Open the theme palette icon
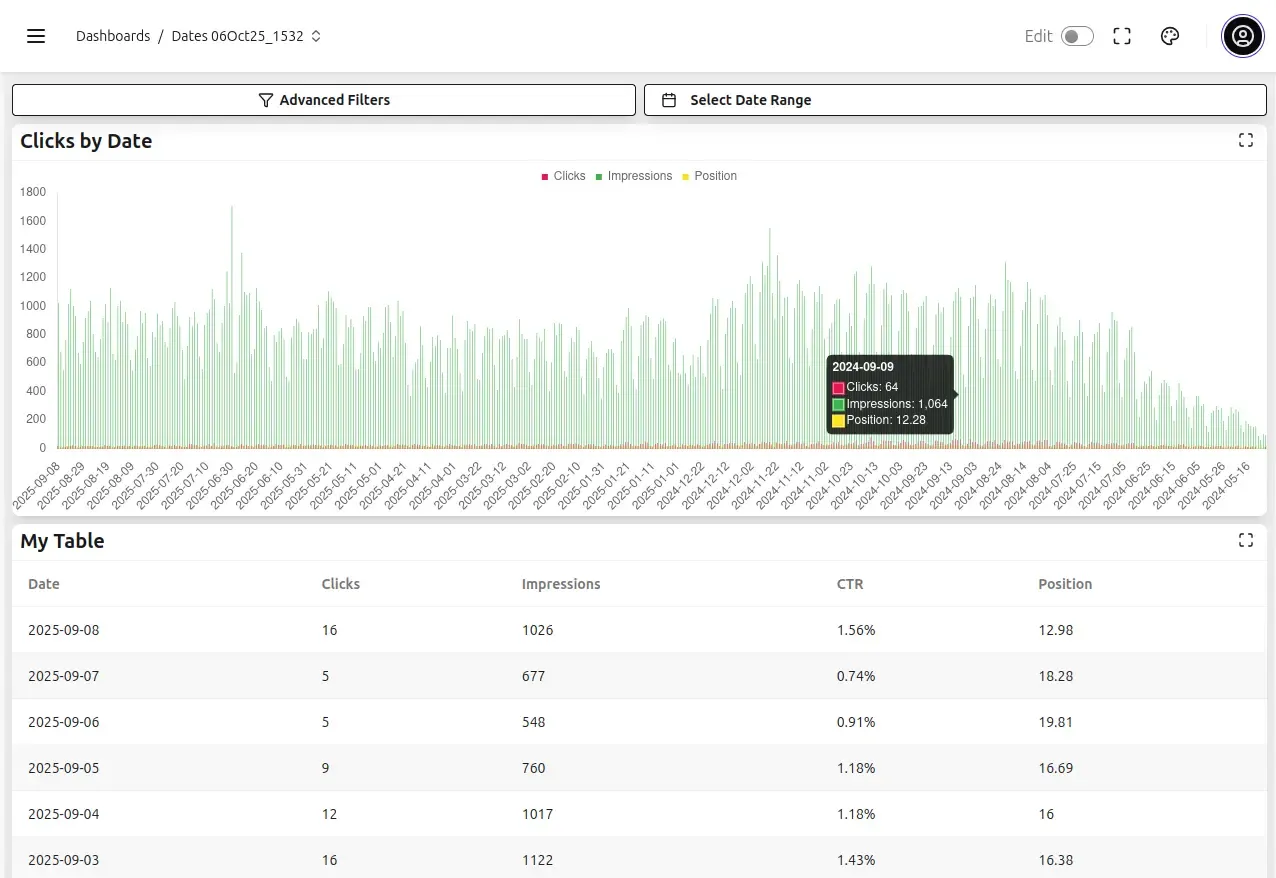The image size is (1276, 878). [x=1170, y=36]
